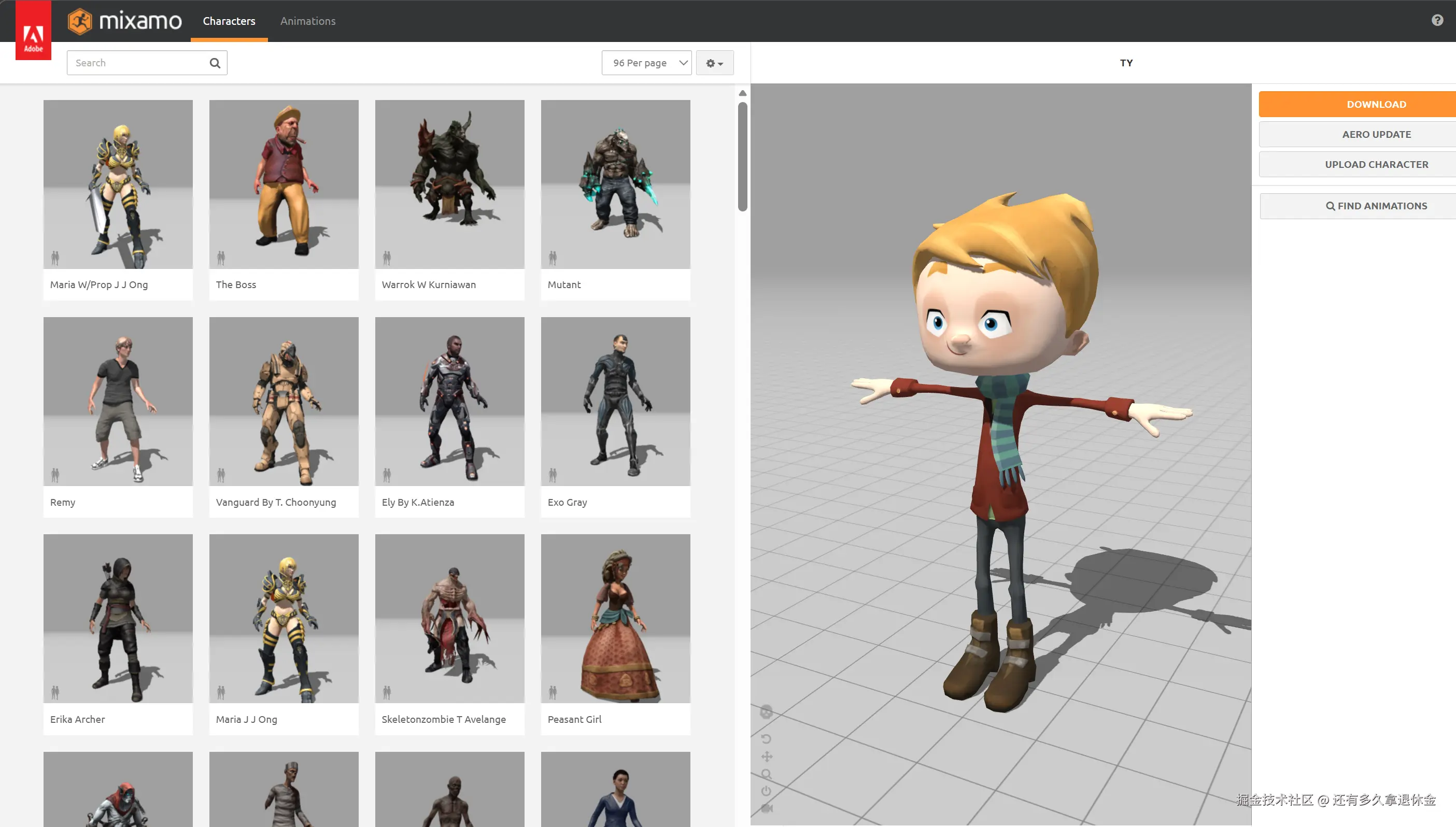Switch to the Animations tab
This screenshot has height=827, width=1456.
[308, 21]
